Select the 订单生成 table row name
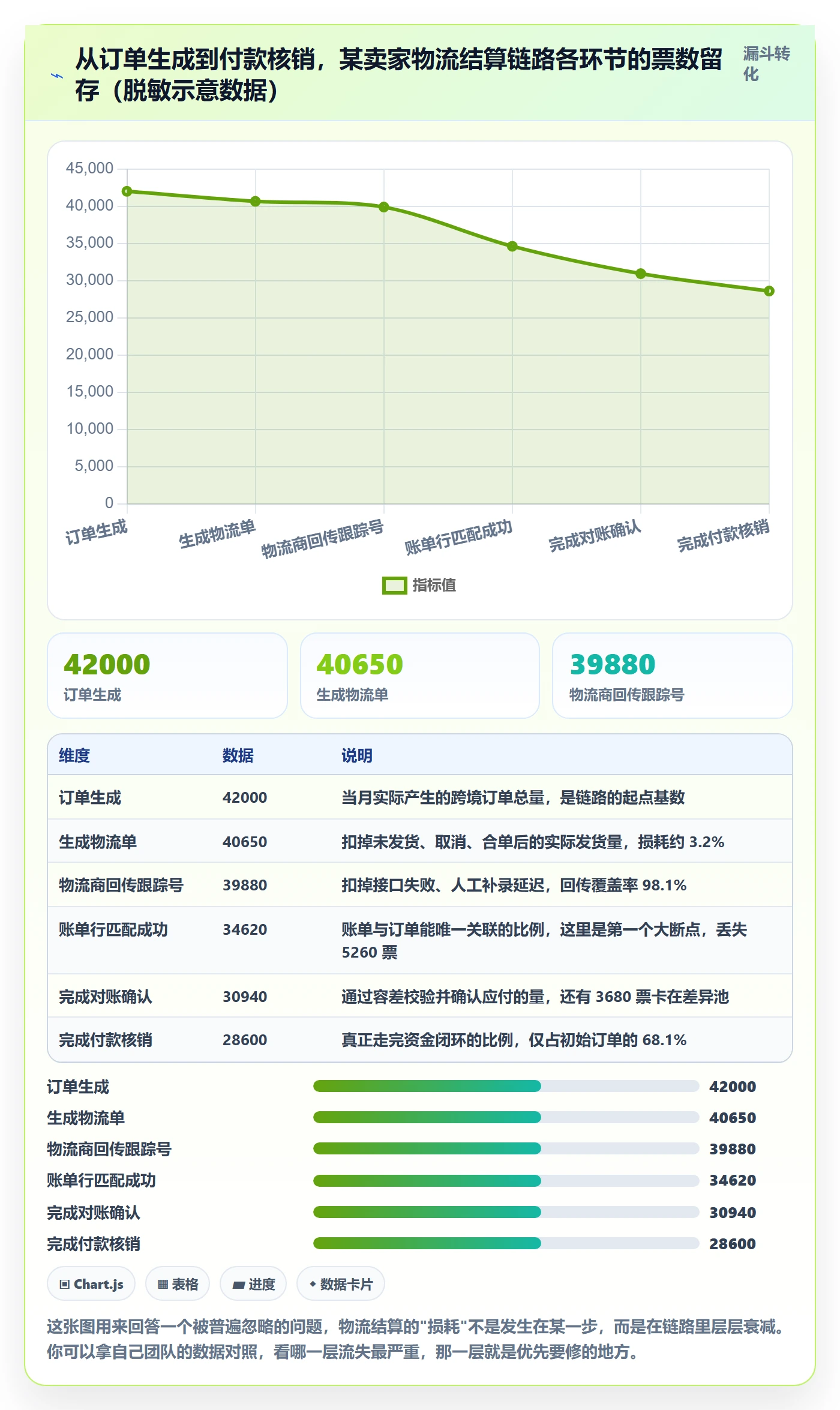Screen dimensions: 840x1410 click(90, 797)
